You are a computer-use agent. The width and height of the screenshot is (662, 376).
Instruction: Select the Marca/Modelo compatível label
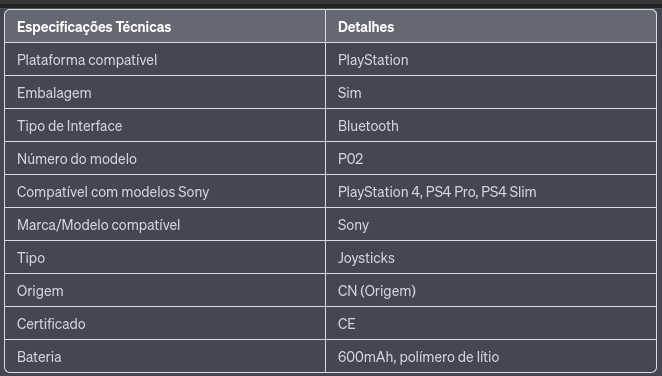pos(165,225)
